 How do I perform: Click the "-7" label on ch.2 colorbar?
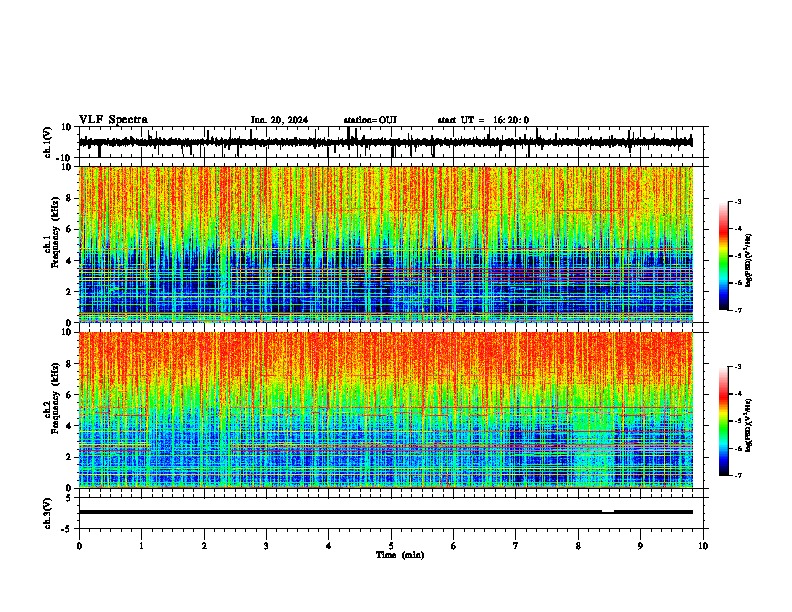(x=738, y=475)
